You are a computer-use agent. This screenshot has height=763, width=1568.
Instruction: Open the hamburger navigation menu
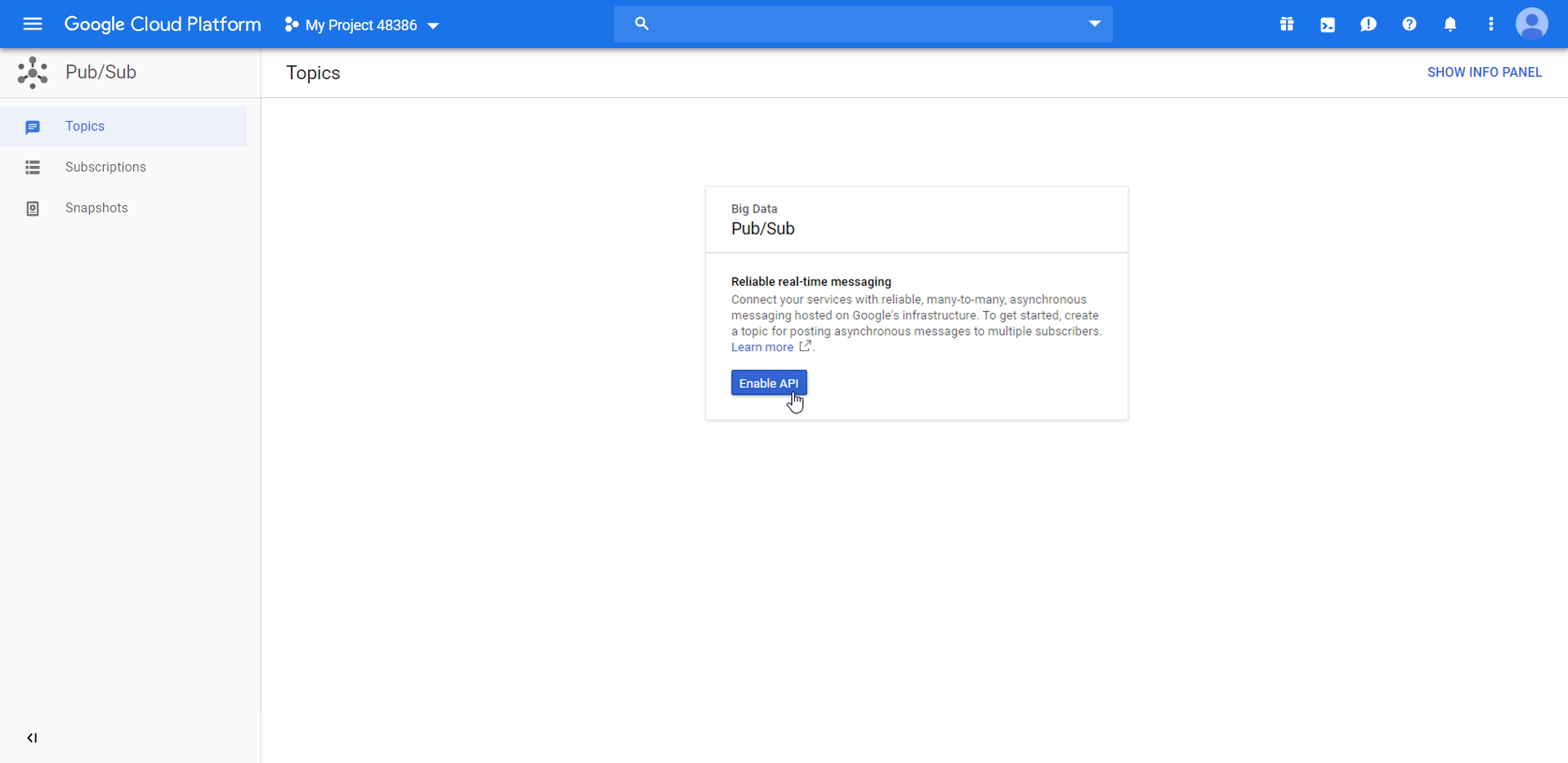click(33, 25)
